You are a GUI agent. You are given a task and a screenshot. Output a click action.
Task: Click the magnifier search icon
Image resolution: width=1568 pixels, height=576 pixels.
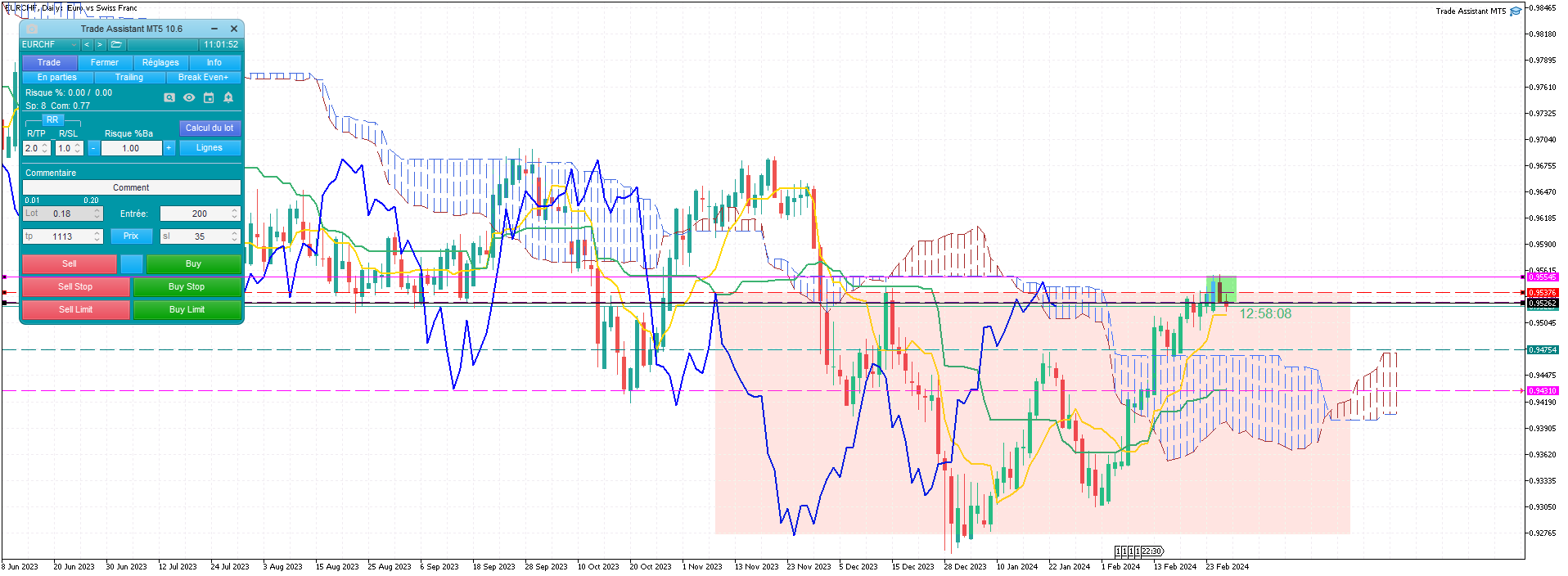(x=169, y=97)
